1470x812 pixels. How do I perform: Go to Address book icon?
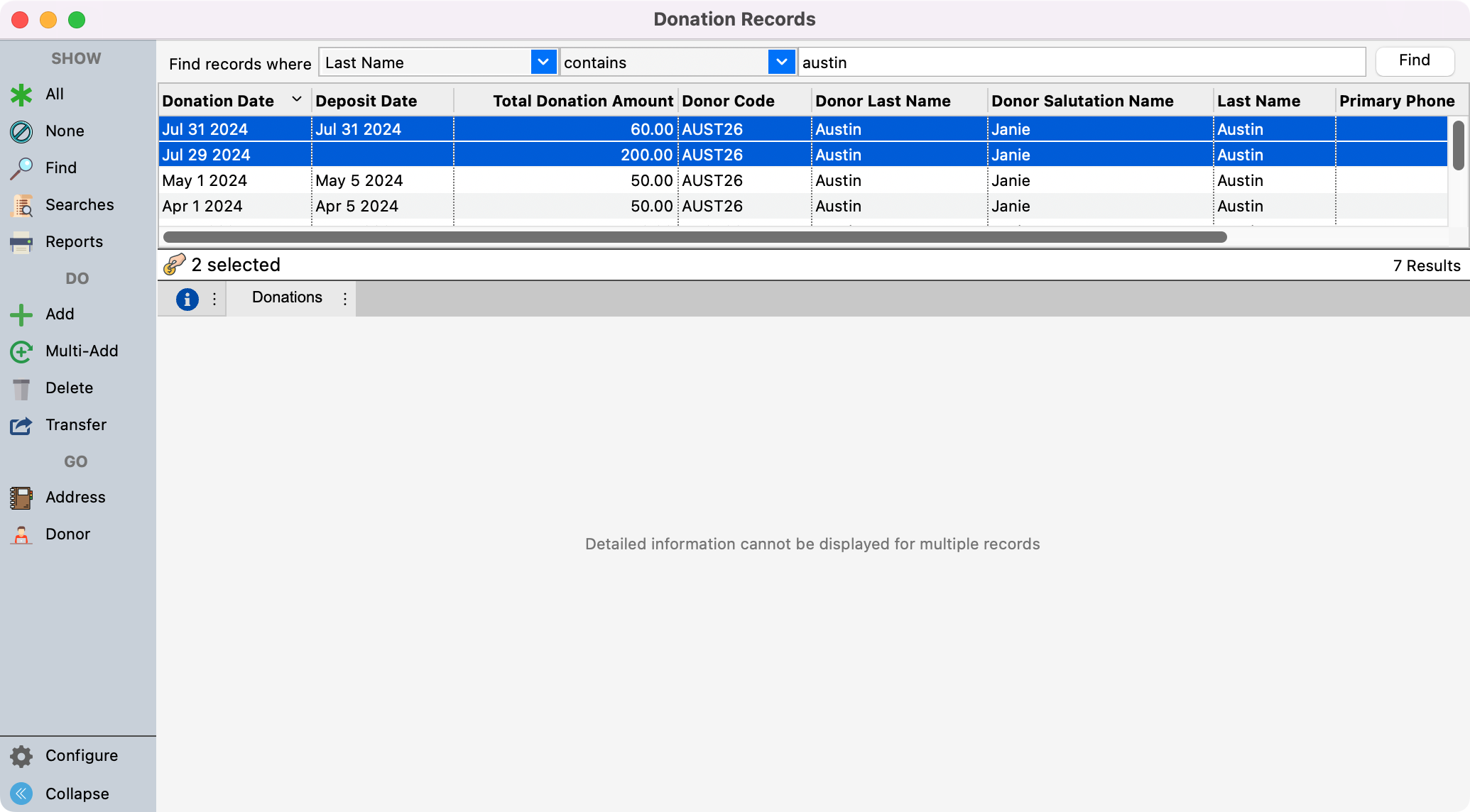click(x=21, y=498)
